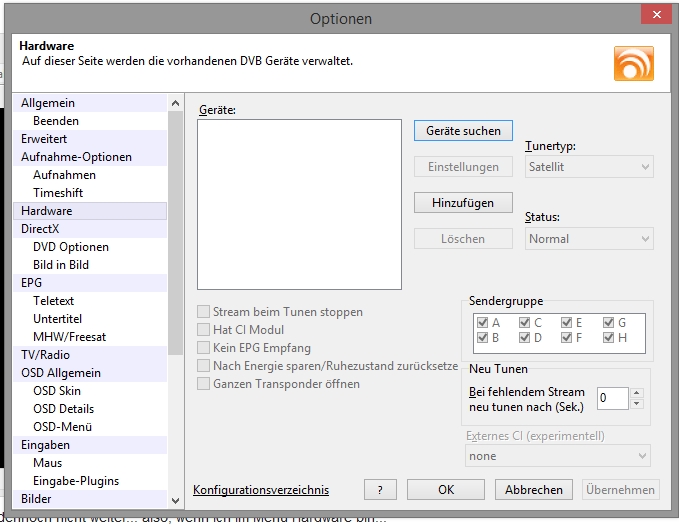Click the question mark help button

point(380,490)
